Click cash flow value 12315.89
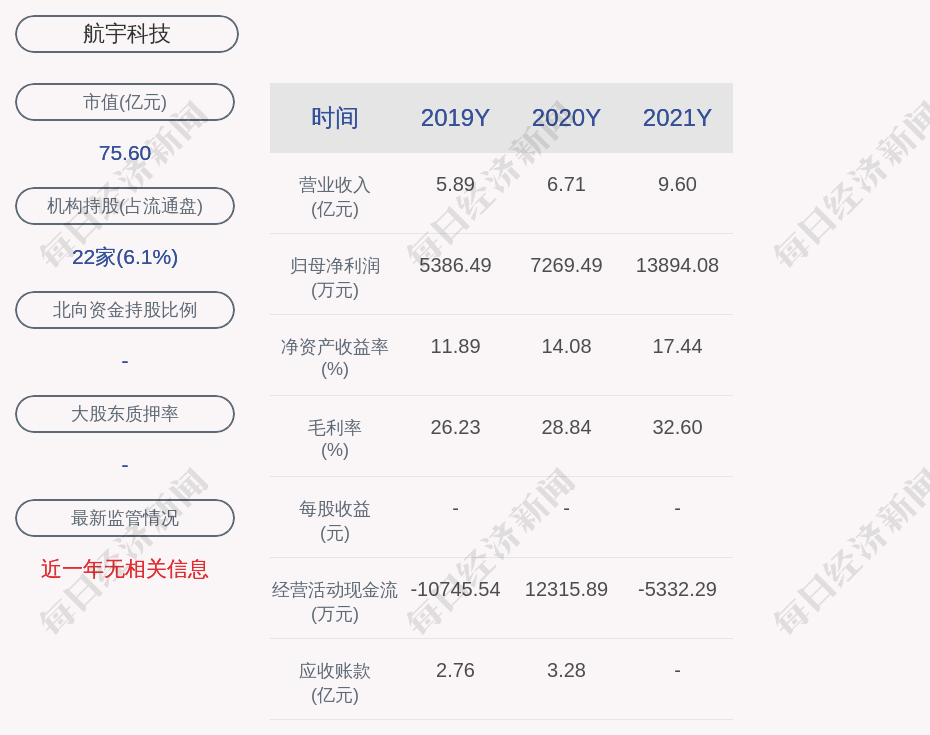The height and width of the screenshot is (735, 930). [566, 589]
